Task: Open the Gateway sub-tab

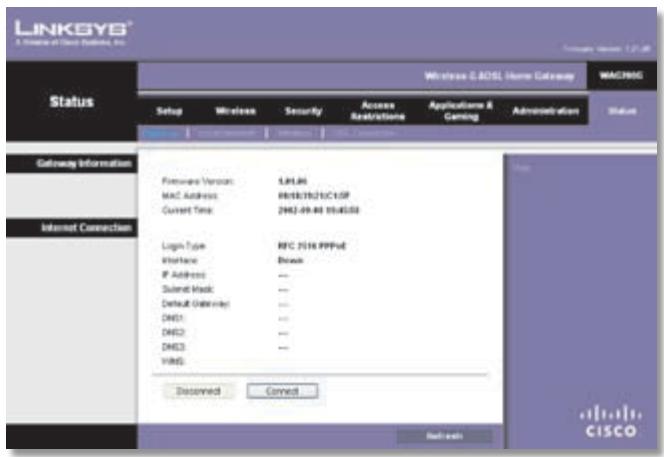Action: (161, 133)
